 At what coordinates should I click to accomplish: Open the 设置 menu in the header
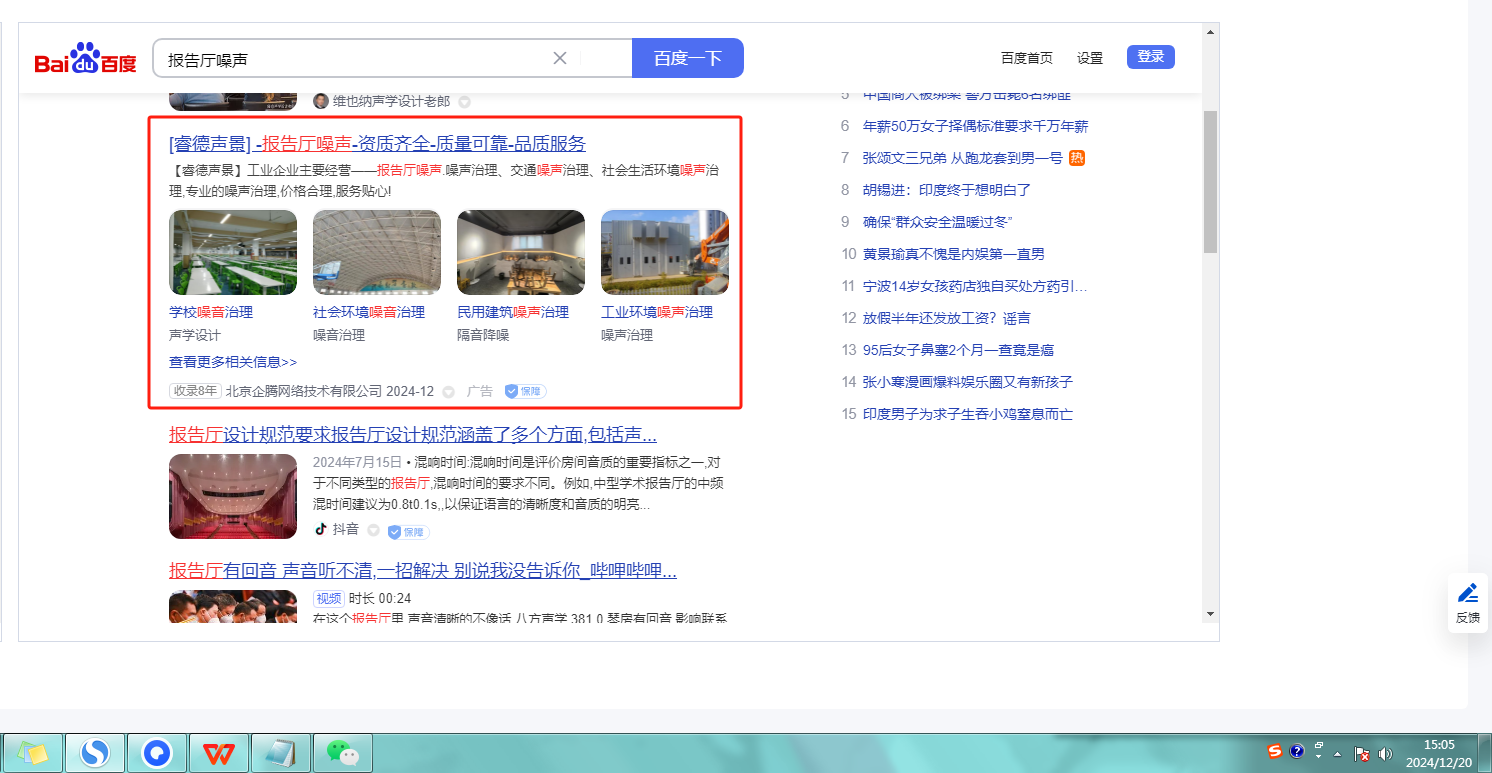click(1089, 58)
